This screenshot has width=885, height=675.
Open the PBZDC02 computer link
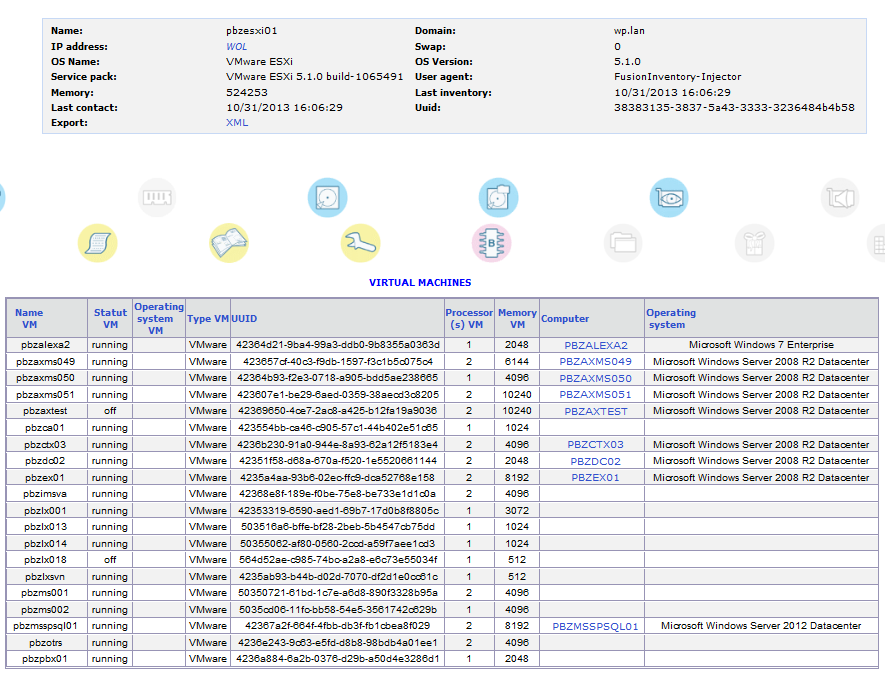click(595, 461)
